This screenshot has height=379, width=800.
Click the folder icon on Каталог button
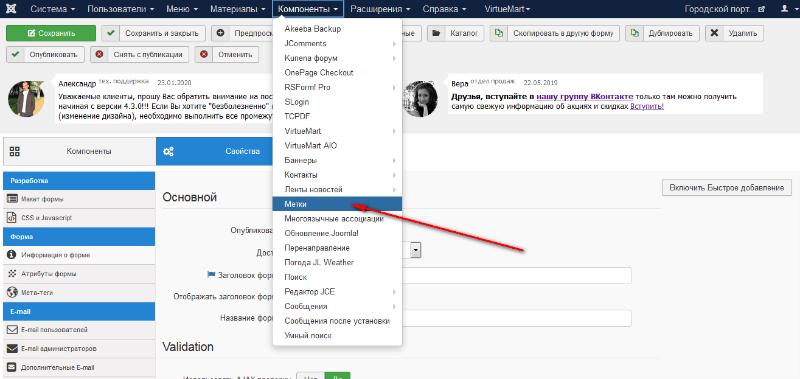tap(436, 33)
